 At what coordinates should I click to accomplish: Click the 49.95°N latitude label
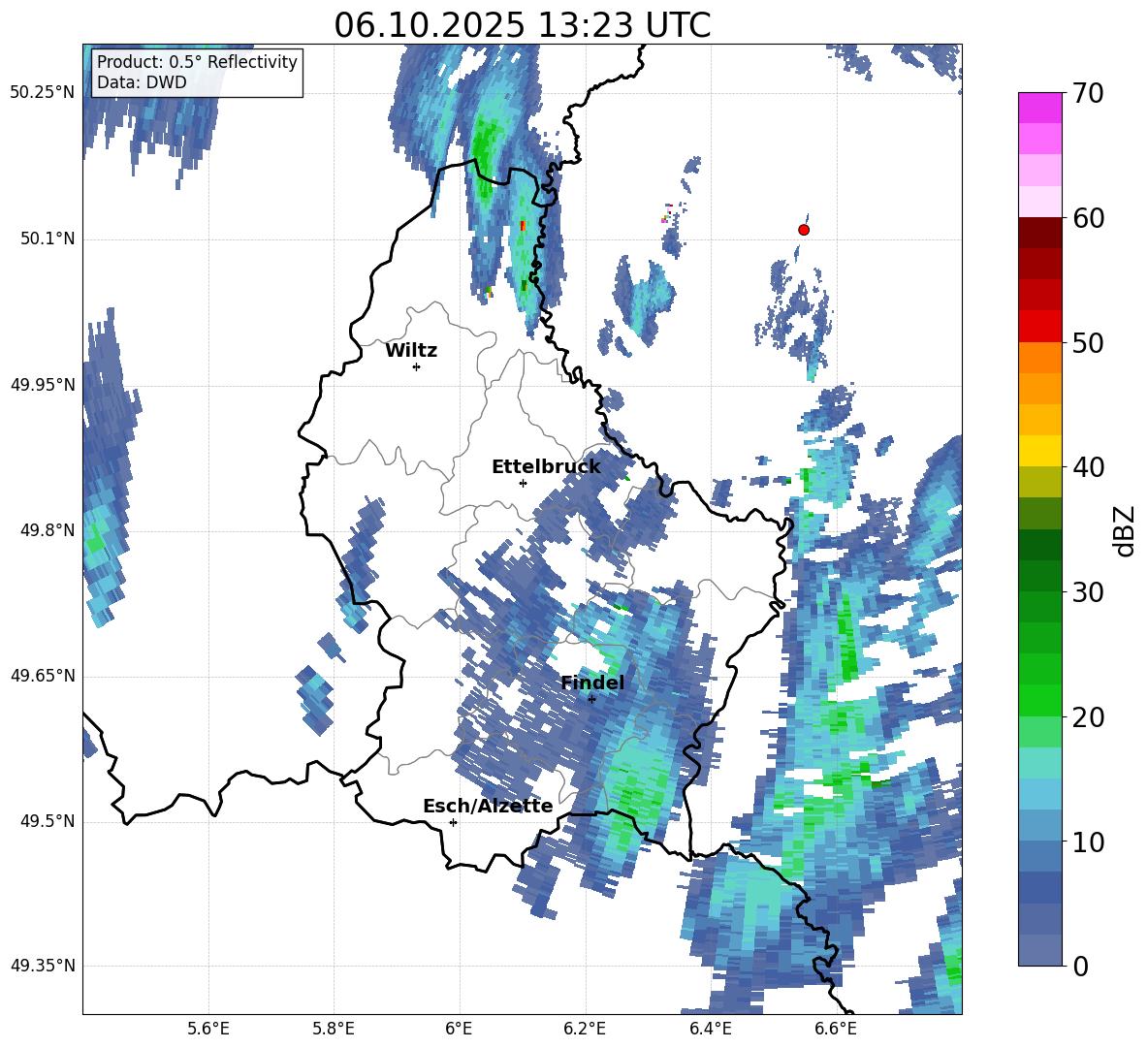43,385
